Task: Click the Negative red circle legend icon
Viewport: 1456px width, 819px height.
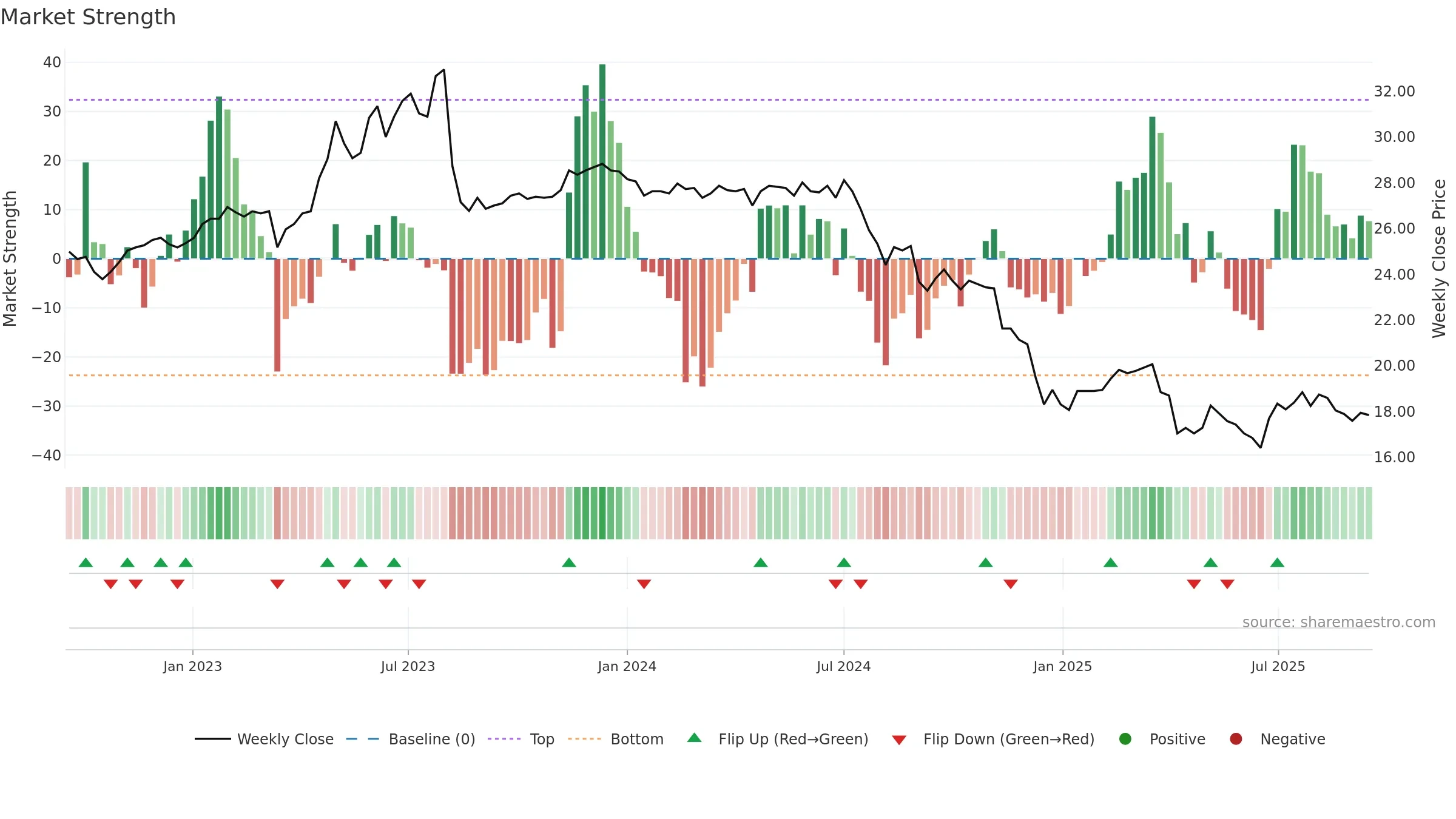Action: click(x=1236, y=739)
